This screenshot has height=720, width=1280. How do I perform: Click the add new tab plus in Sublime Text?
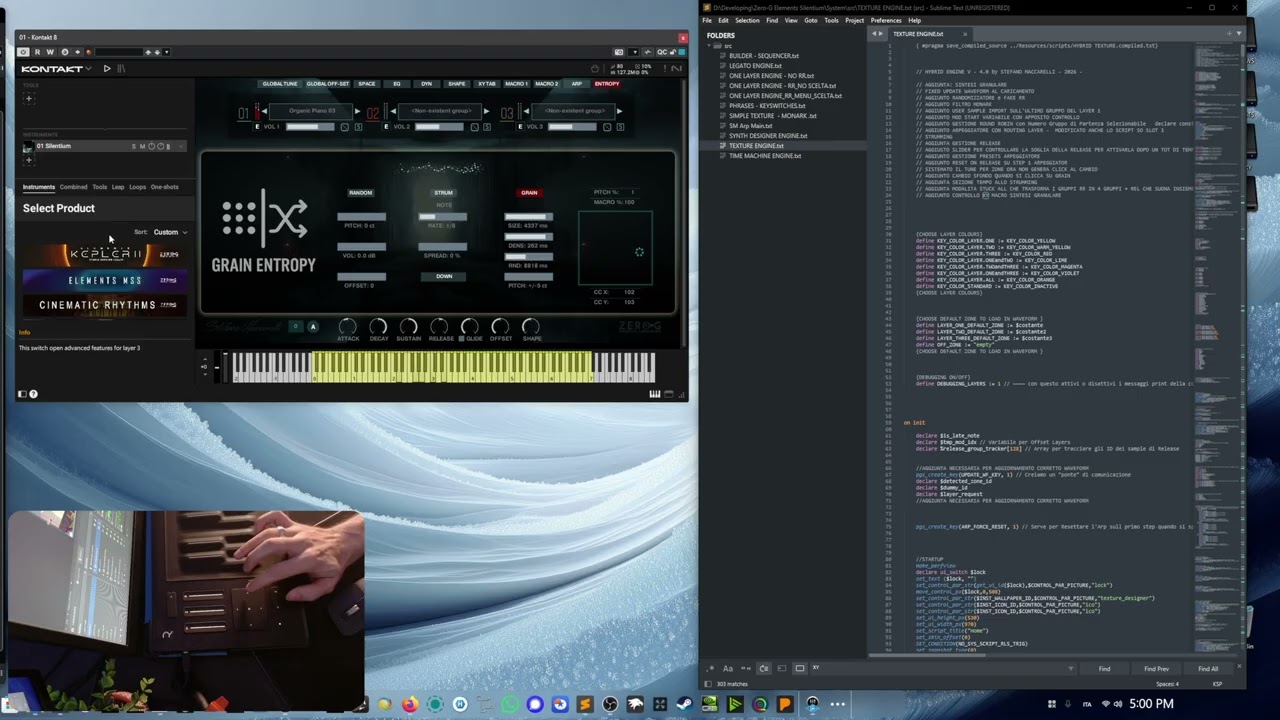(1229, 33)
